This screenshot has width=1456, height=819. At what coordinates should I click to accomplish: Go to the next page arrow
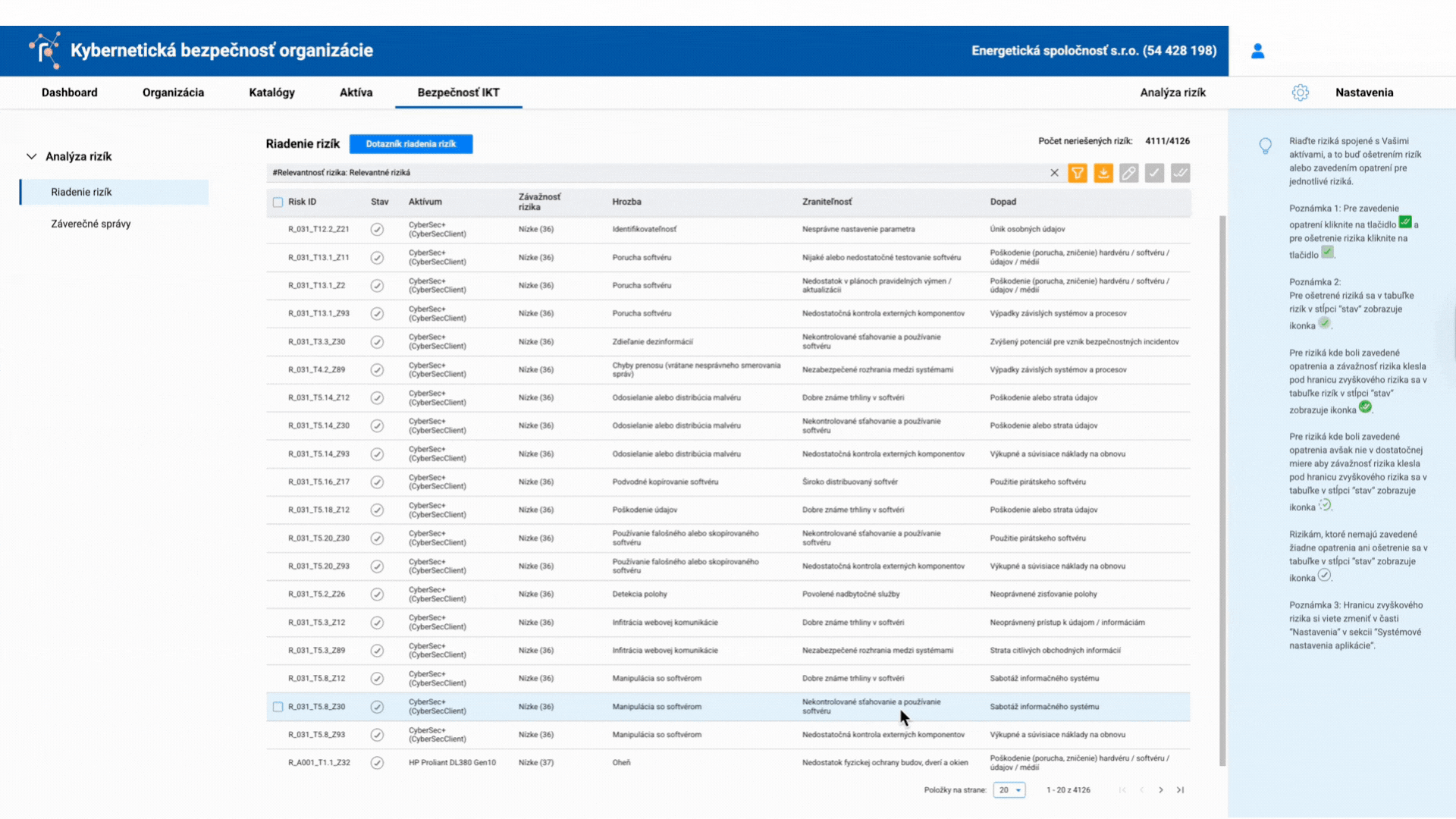pos(1161,790)
